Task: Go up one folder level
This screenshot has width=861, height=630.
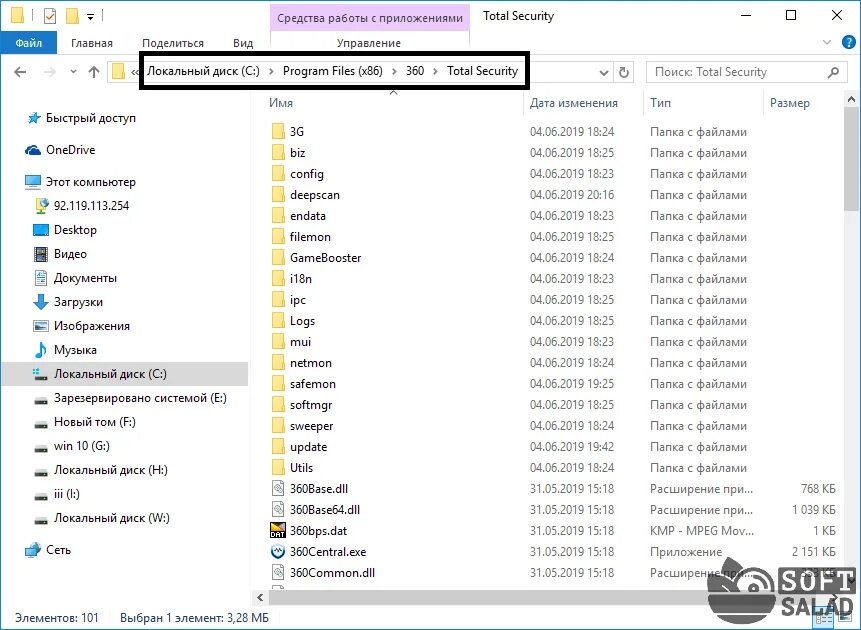Action: pyautogui.click(x=94, y=72)
